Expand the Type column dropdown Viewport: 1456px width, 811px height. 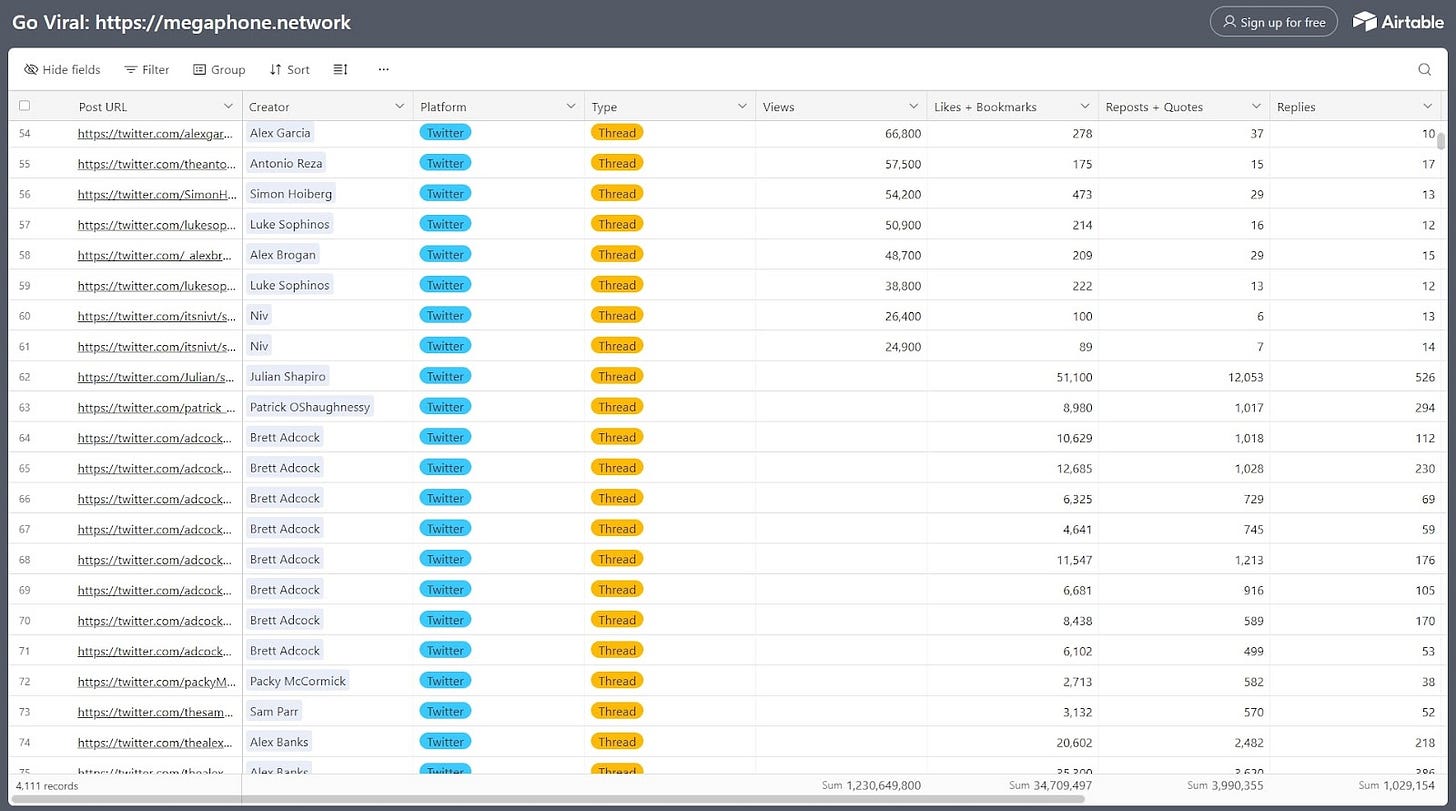point(742,107)
